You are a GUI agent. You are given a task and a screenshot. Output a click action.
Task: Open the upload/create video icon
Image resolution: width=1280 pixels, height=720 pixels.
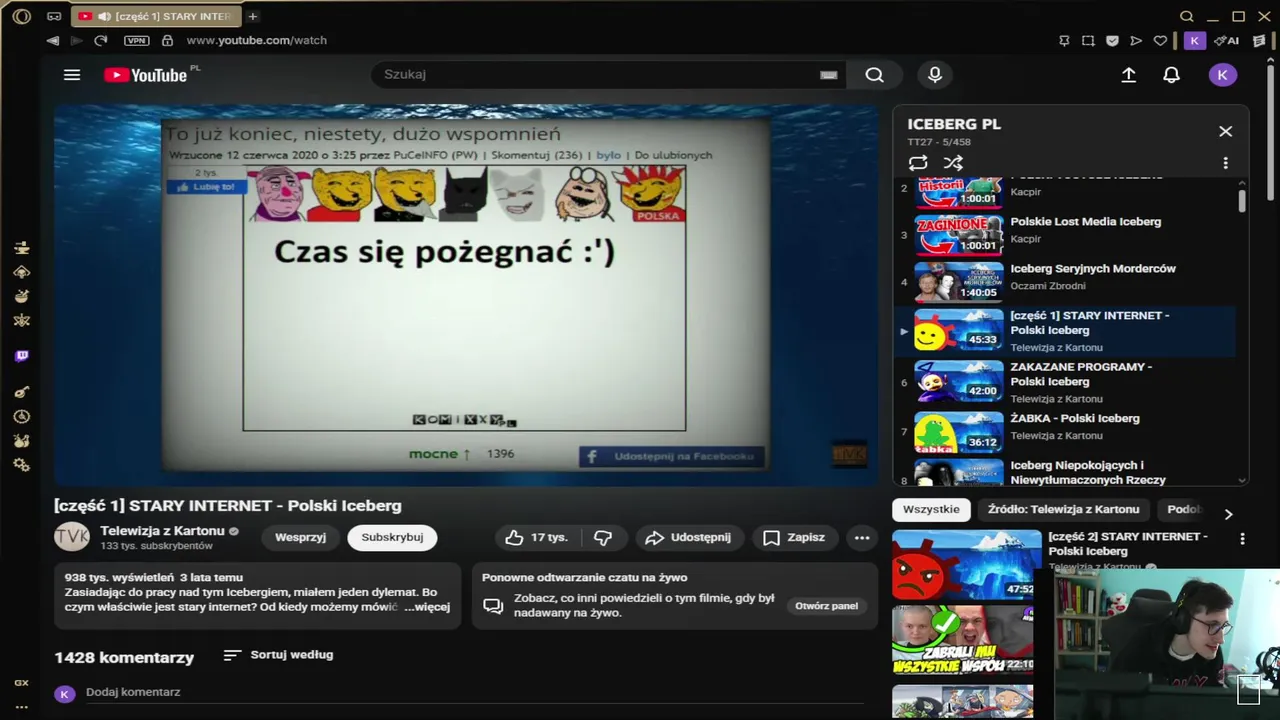(1129, 75)
